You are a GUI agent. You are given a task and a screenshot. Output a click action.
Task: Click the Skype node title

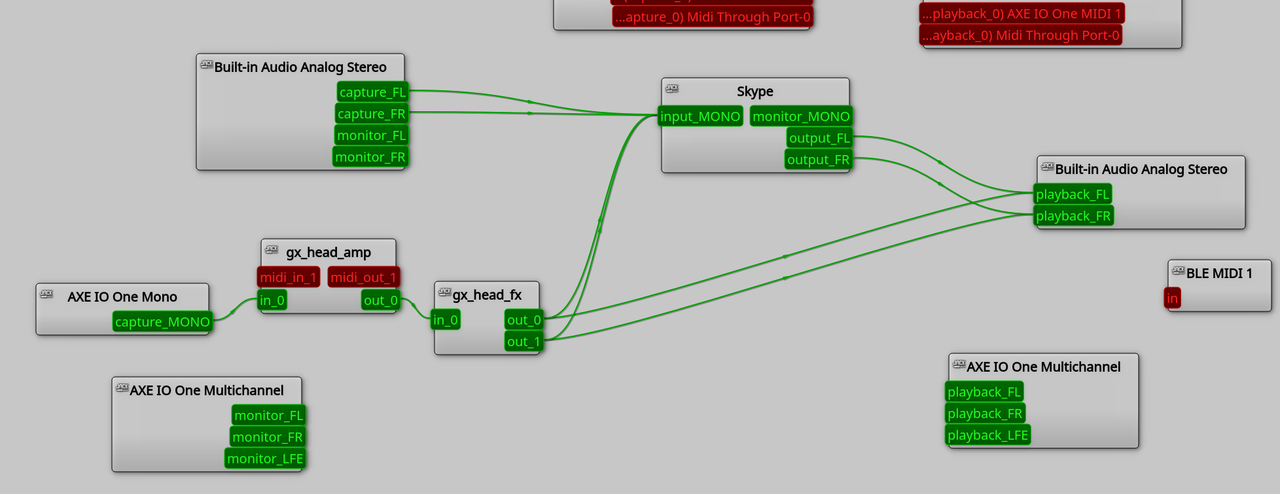click(x=755, y=91)
